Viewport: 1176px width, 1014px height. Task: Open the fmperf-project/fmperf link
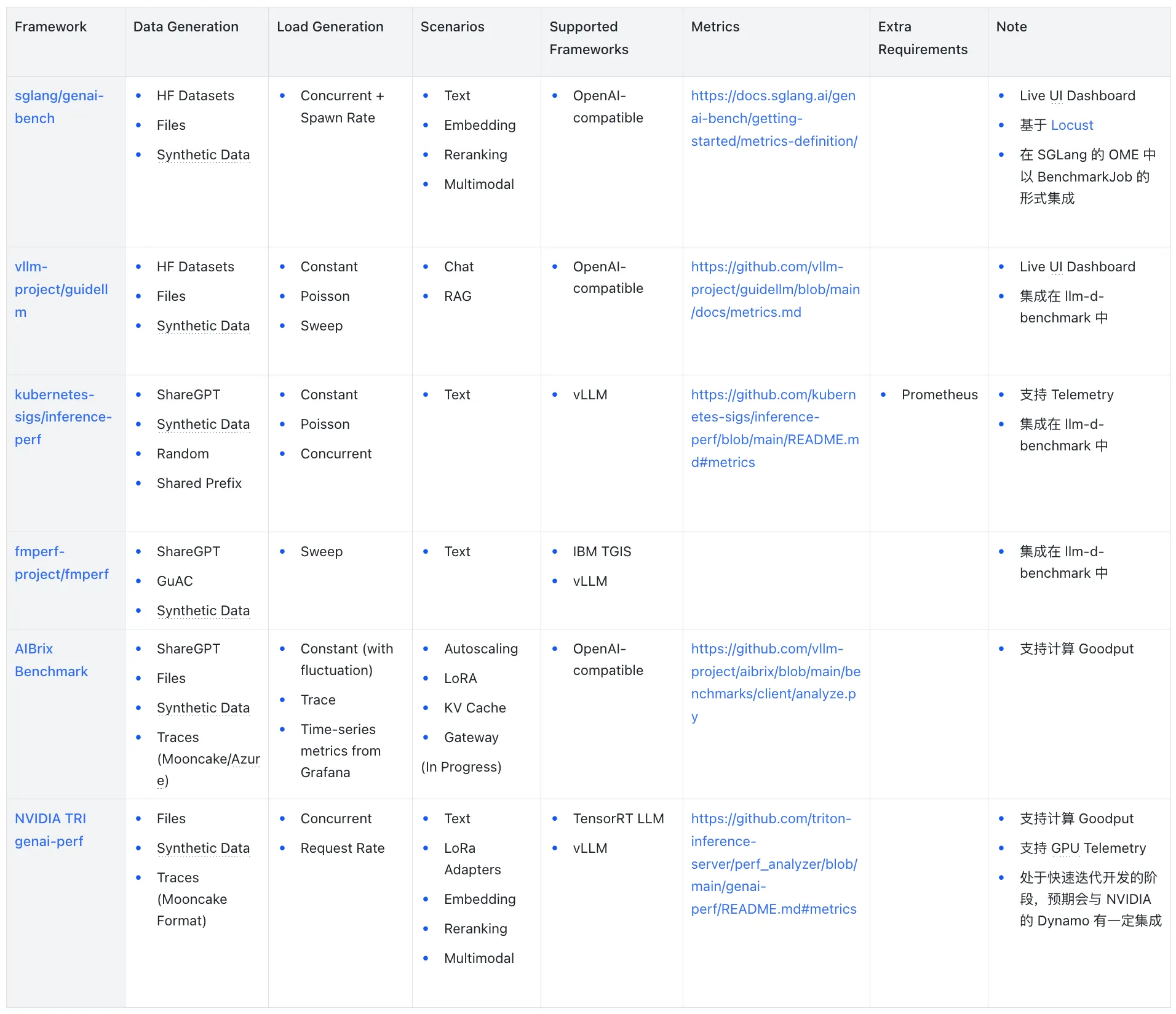62,563
